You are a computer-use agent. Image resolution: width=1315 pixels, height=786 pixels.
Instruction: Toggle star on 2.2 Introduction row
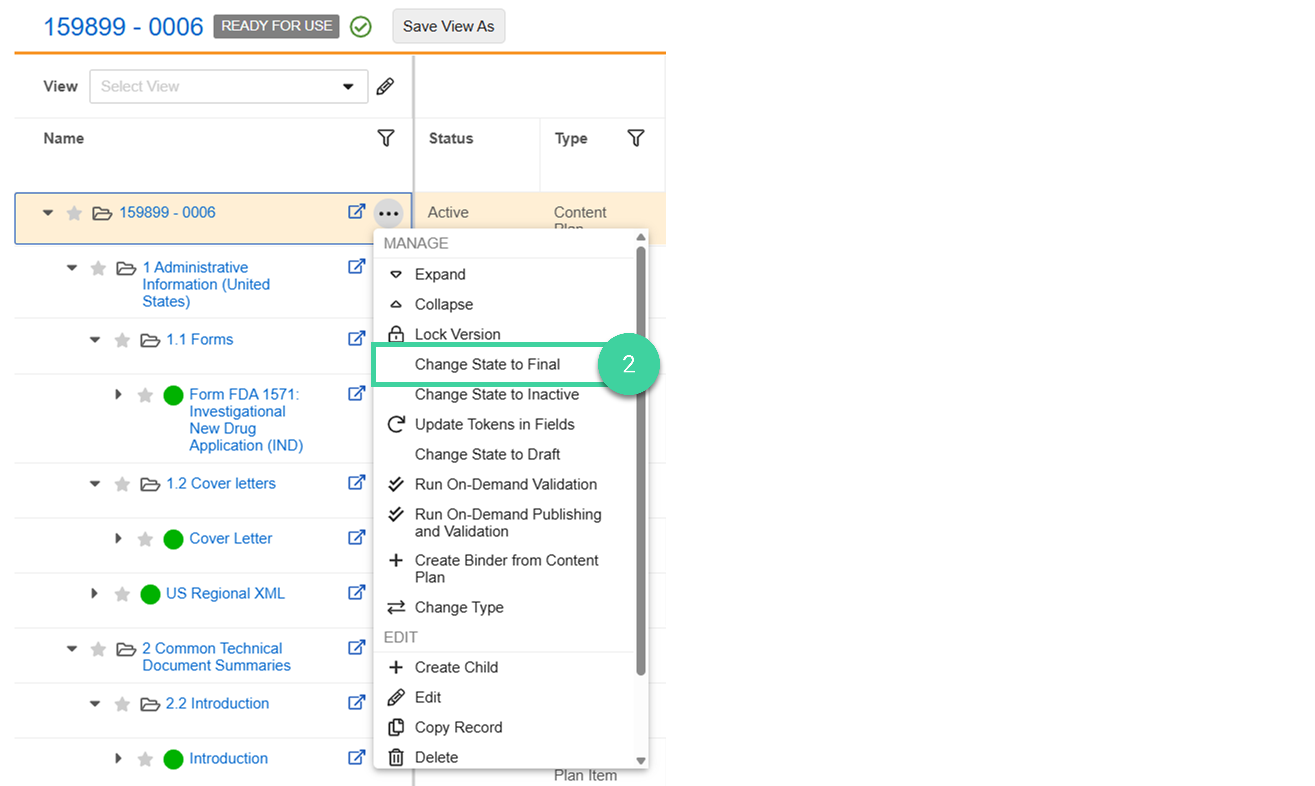point(122,704)
